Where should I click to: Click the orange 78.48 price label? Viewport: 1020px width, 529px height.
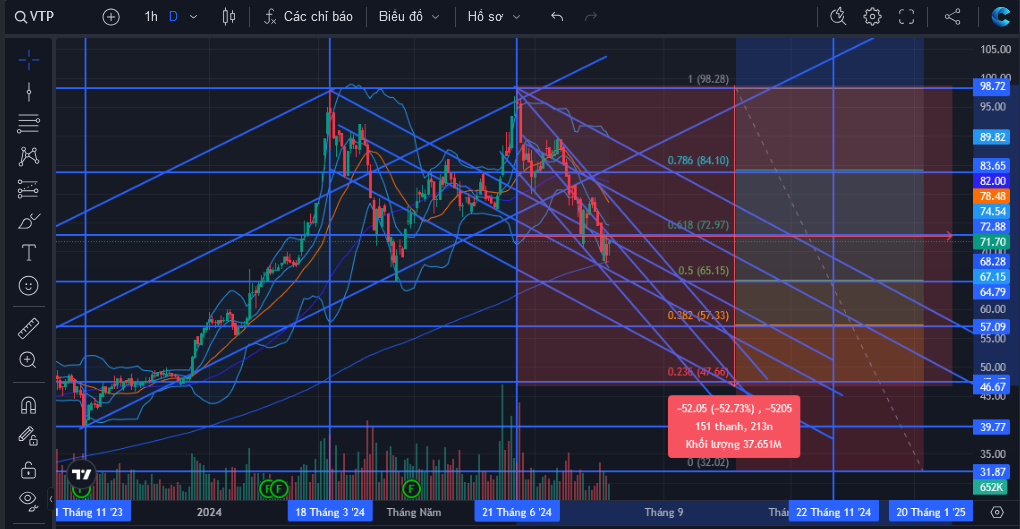click(x=992, y=196)
